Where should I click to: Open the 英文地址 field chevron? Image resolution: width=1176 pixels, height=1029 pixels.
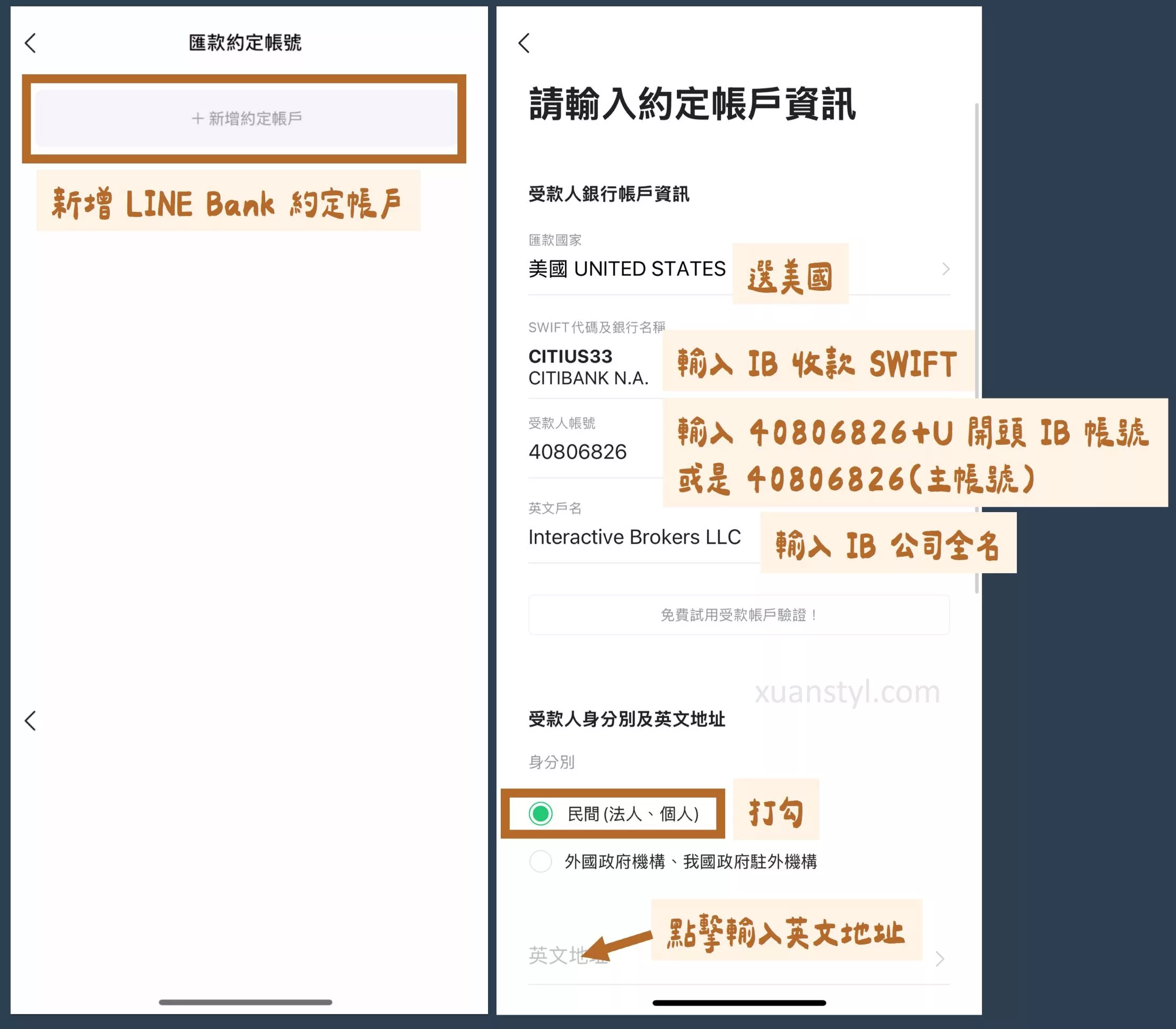(939, 958)
